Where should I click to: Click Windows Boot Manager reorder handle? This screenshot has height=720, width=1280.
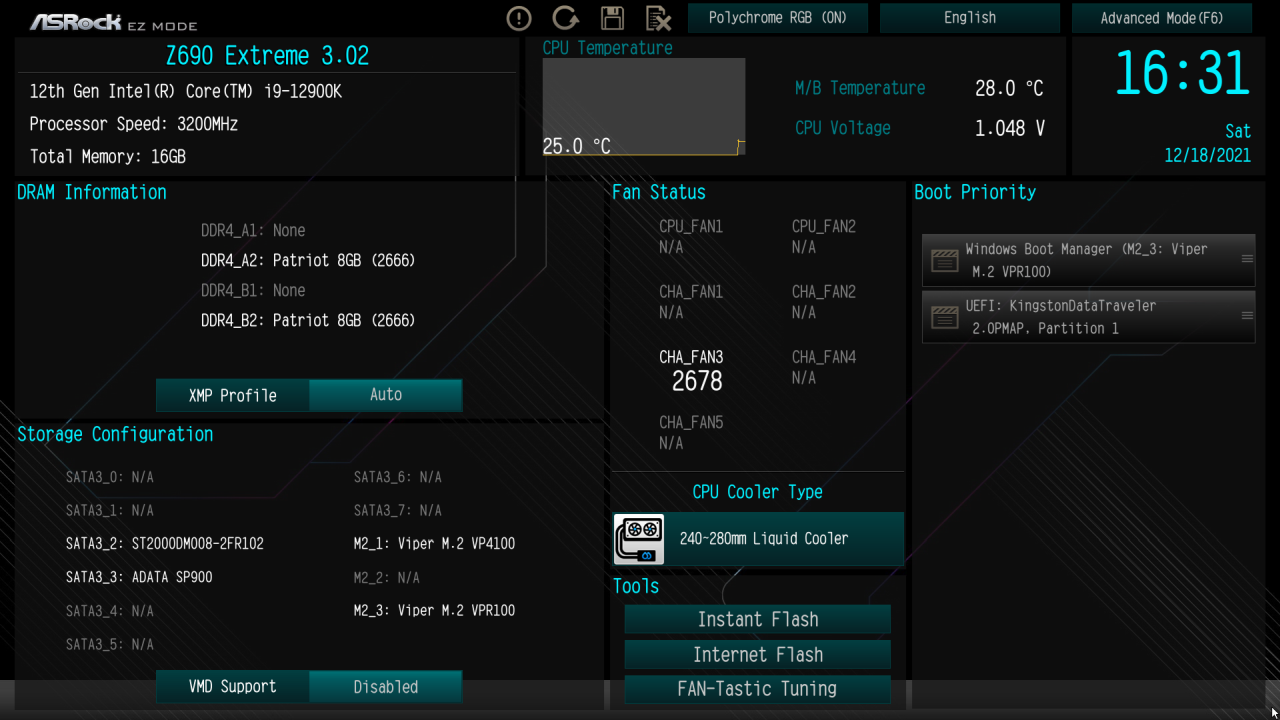(x=1247, y=259)
